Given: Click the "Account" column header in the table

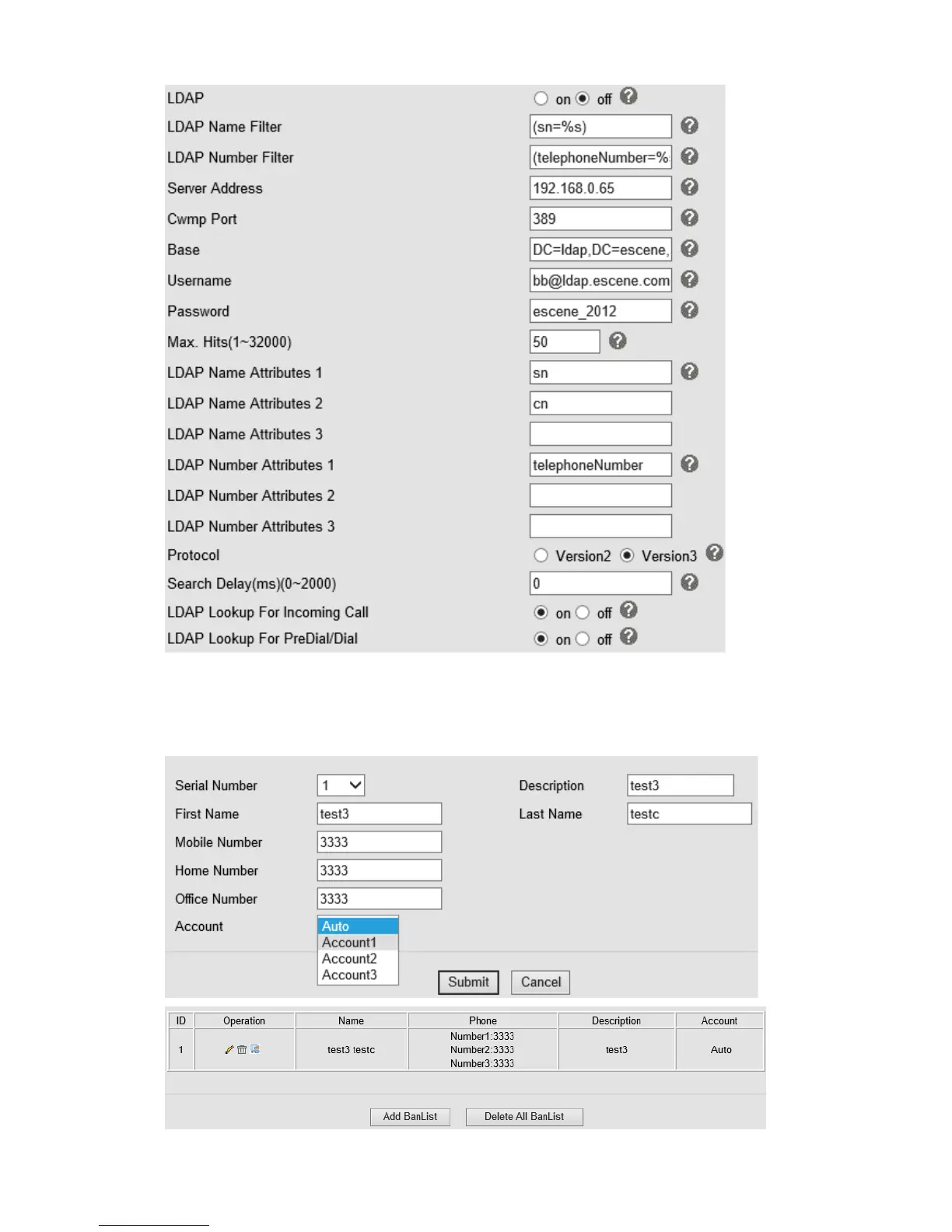Looking at the screenshot, I should 719,1020.
